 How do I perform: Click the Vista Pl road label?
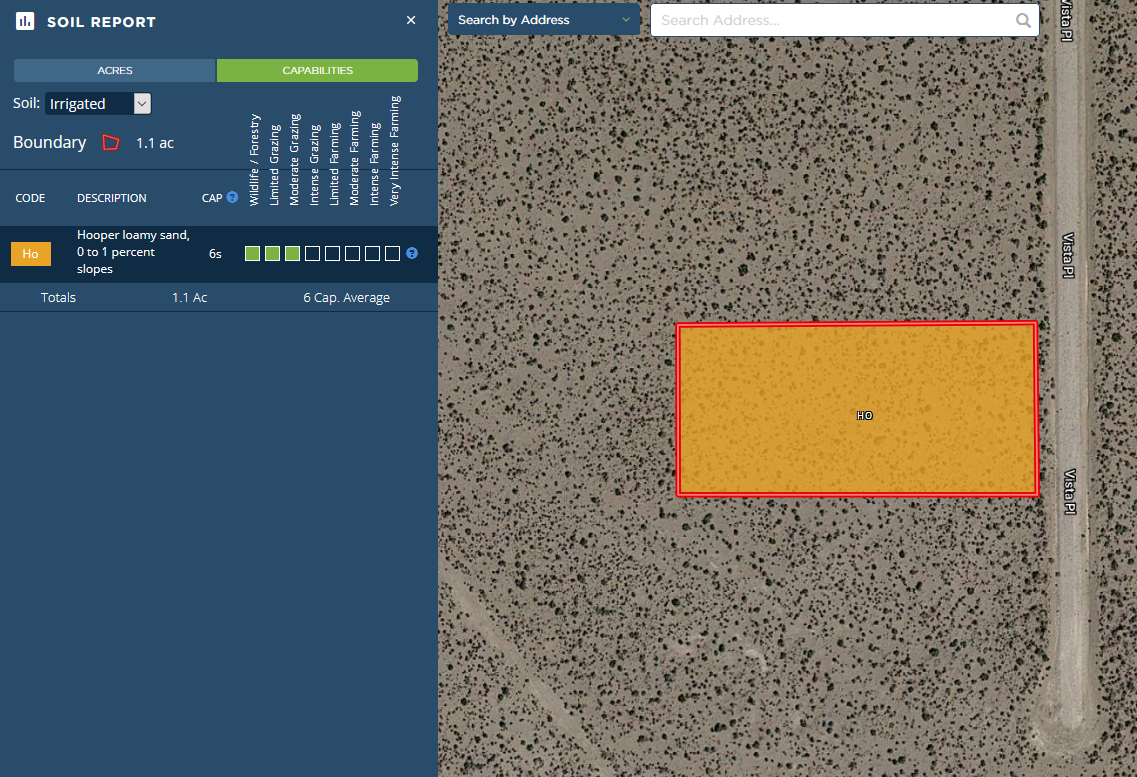click(1067, 256)
